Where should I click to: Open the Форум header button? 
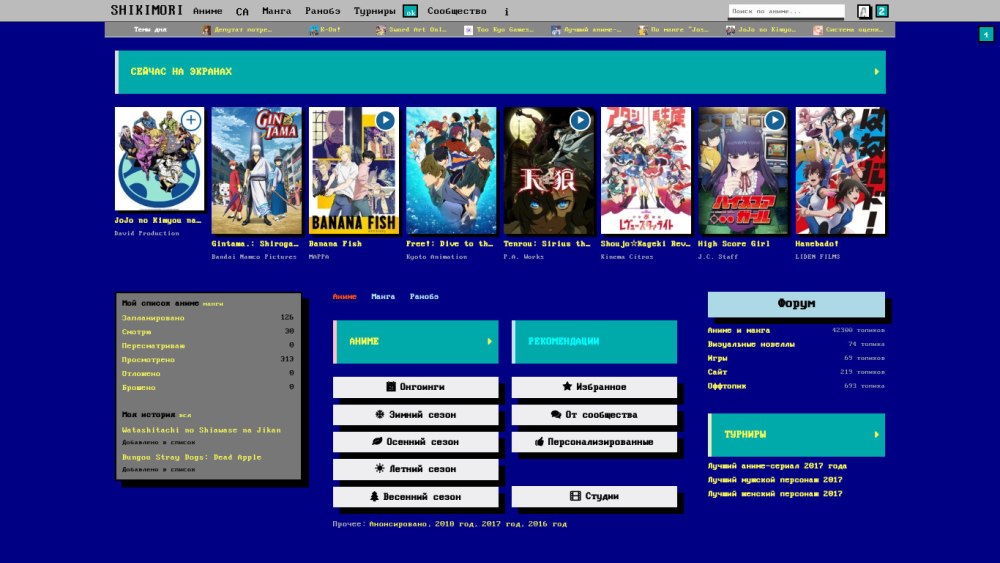point(796,303)
